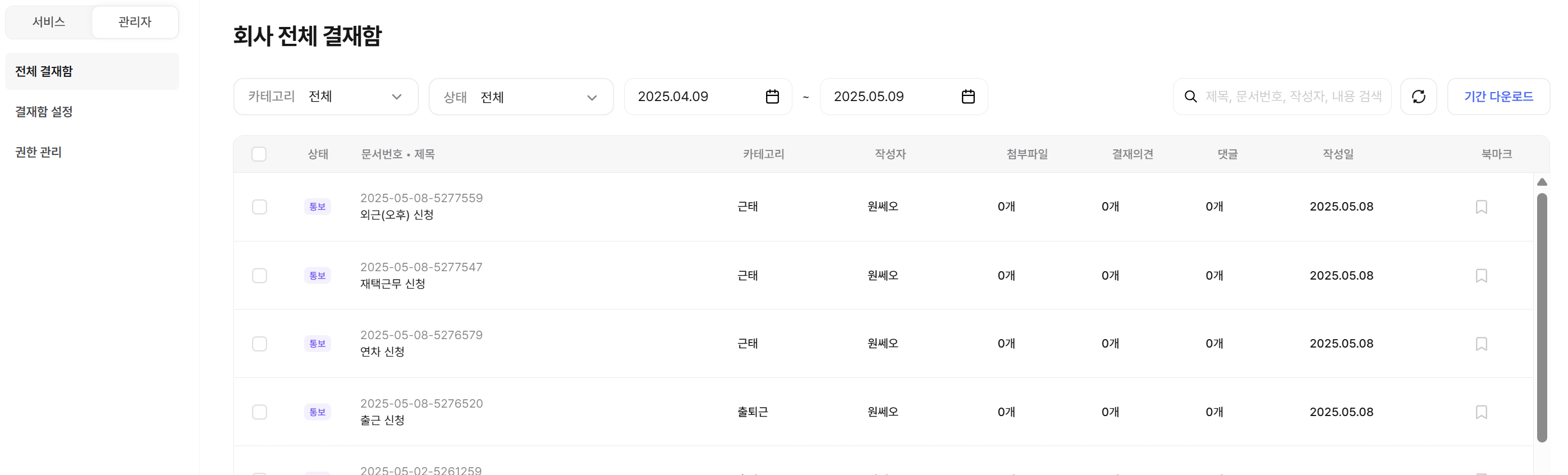Click the 북마크 column header

[x=1496, y=154]
